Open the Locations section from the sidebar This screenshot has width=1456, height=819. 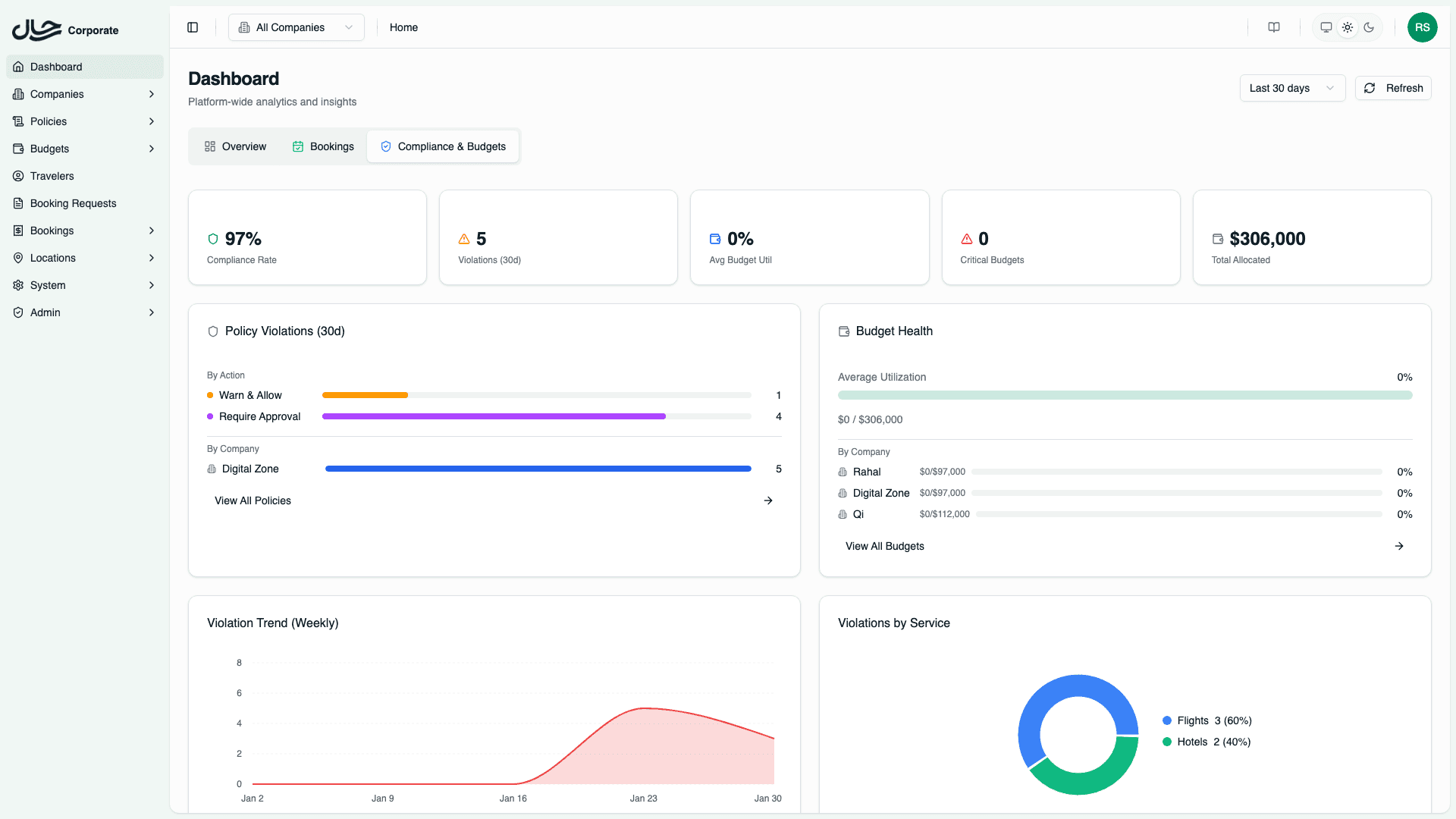(x=52, y=258)
